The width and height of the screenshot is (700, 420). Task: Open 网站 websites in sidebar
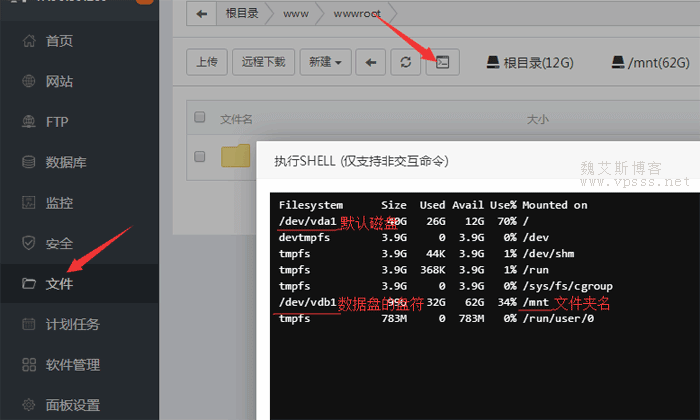[60, 81]
